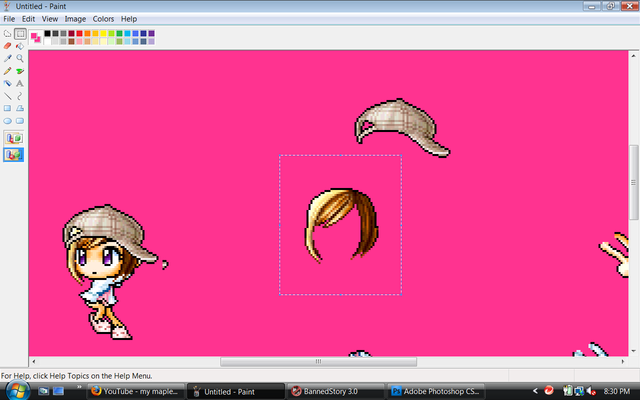Switch to YouTube Firefox taskbar button
Viewport: 640px width, 400px height.
pos(136,391)
